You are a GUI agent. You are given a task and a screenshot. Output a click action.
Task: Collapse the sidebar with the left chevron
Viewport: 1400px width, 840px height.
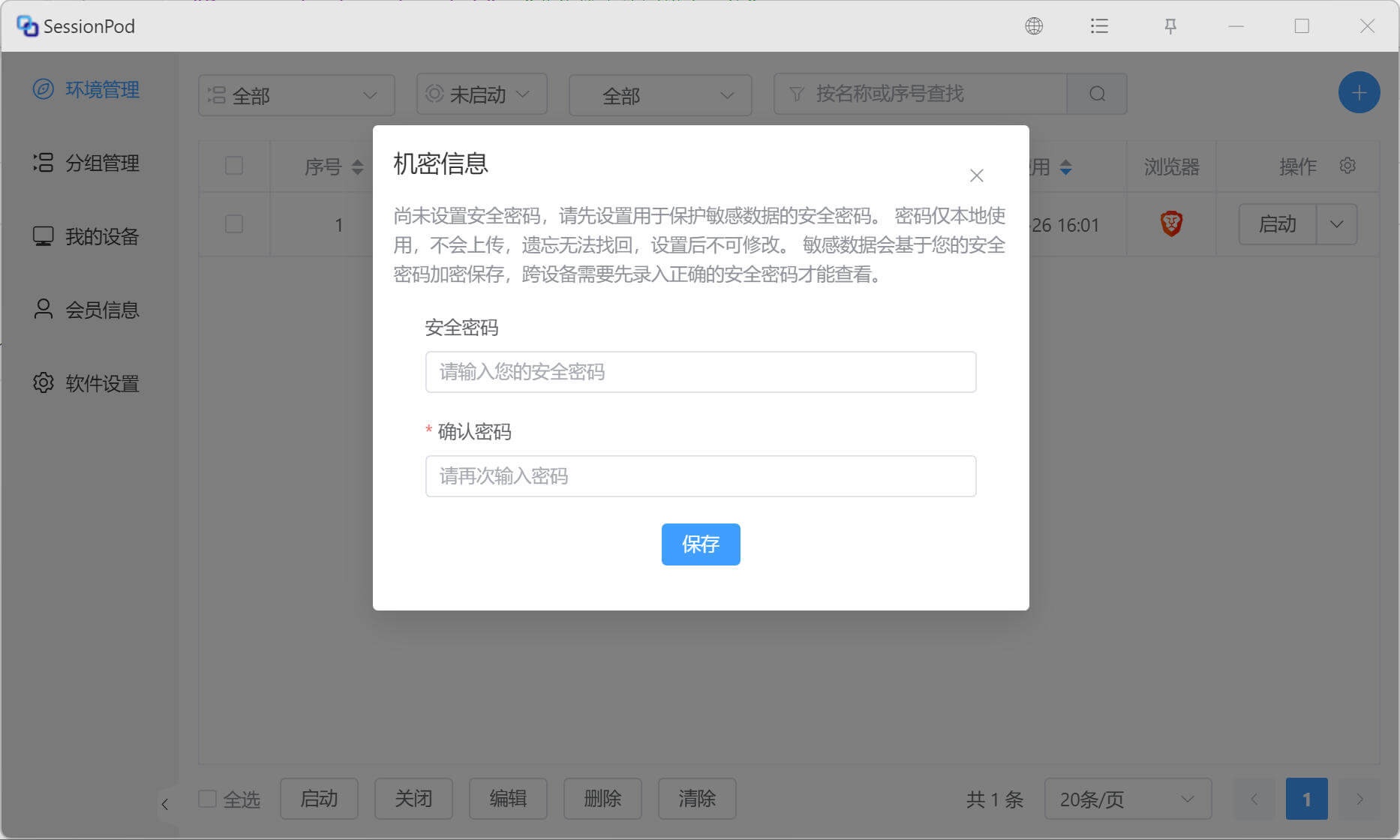pos(165,804)
